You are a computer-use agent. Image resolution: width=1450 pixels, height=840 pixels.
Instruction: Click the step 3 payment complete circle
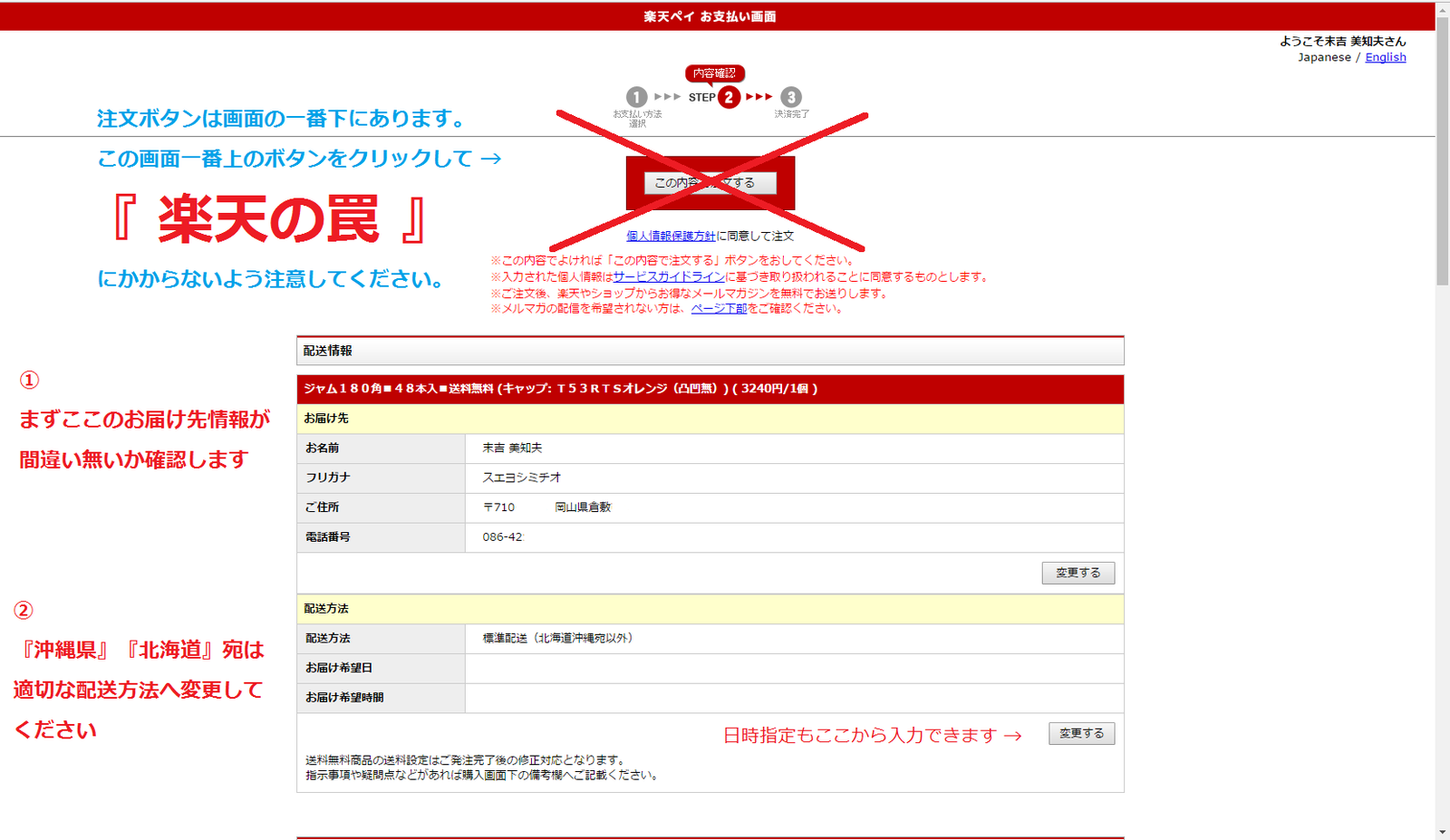click(791, 97)
